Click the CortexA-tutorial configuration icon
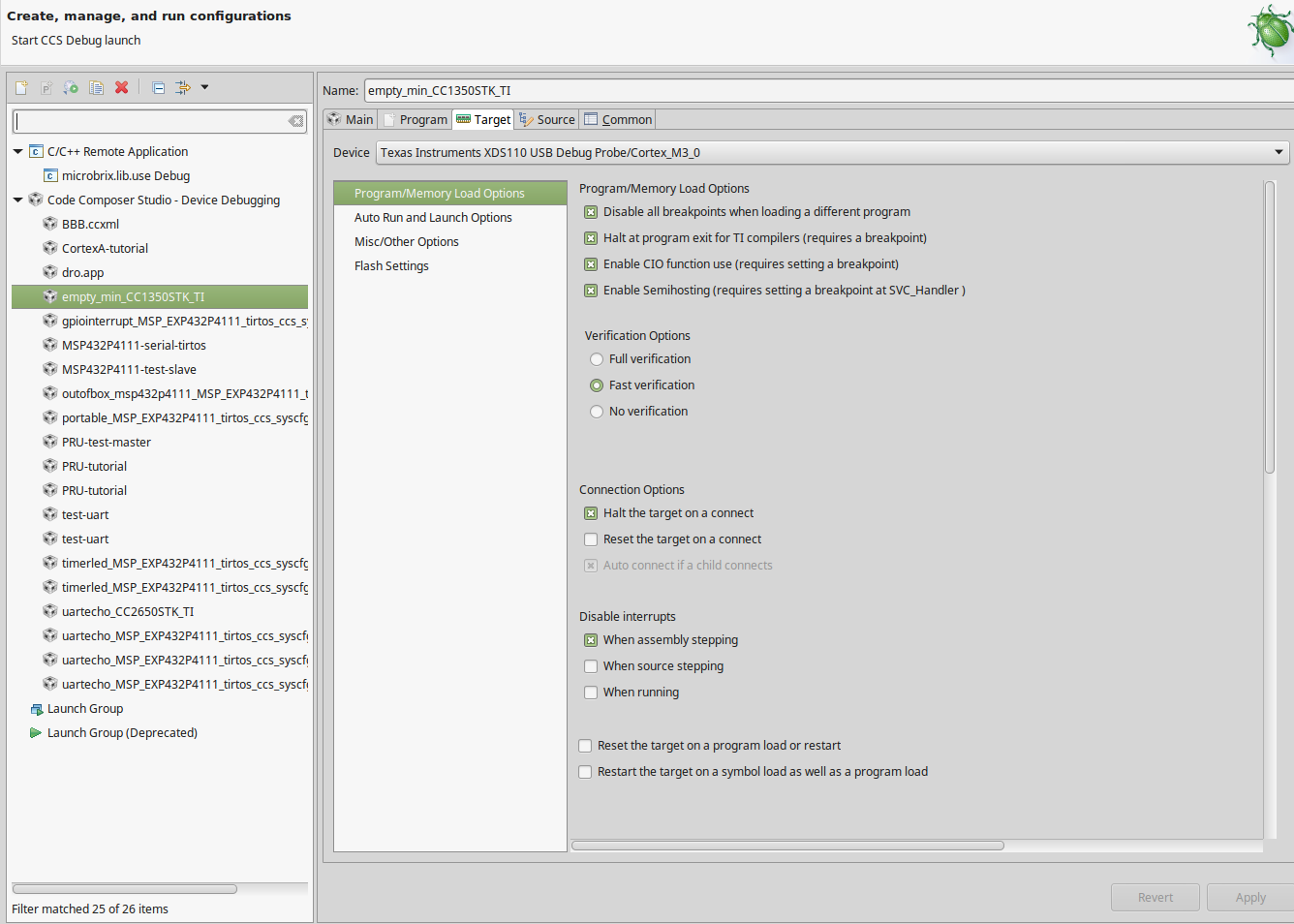 [50, 248]
